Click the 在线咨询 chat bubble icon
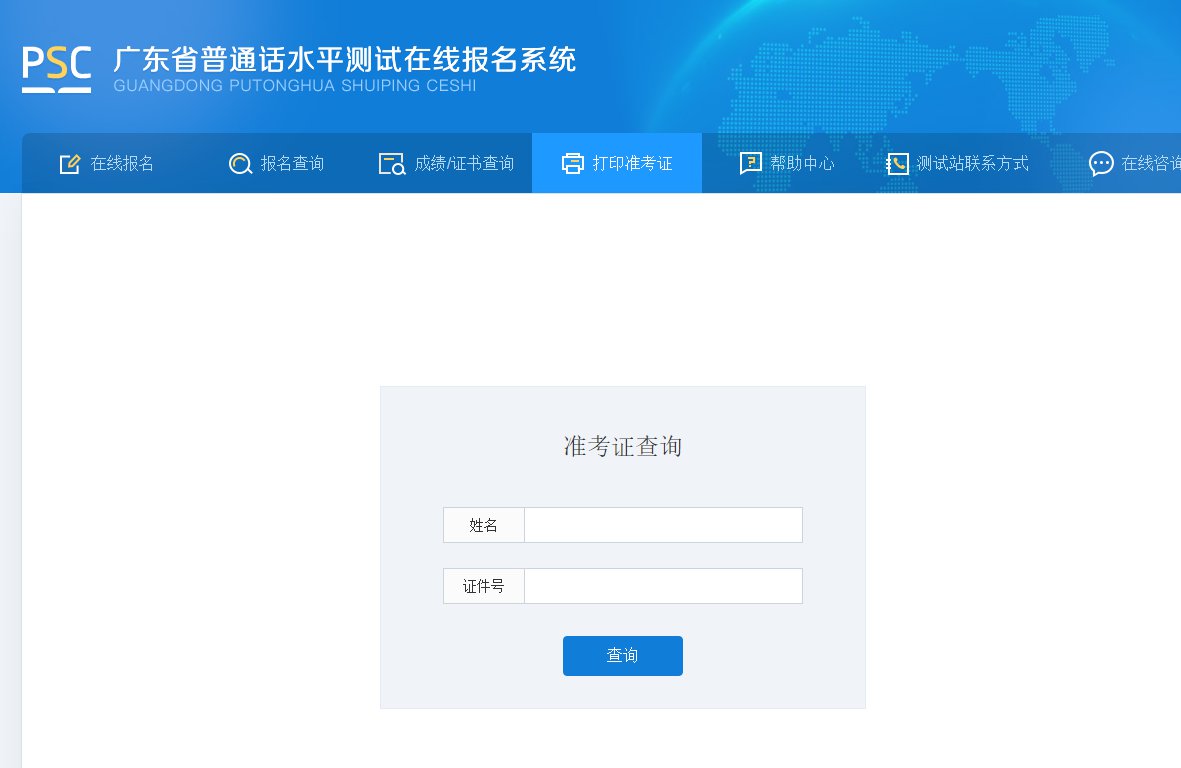The height and width of the screenshot is (768, 1181). point(1101,163)
